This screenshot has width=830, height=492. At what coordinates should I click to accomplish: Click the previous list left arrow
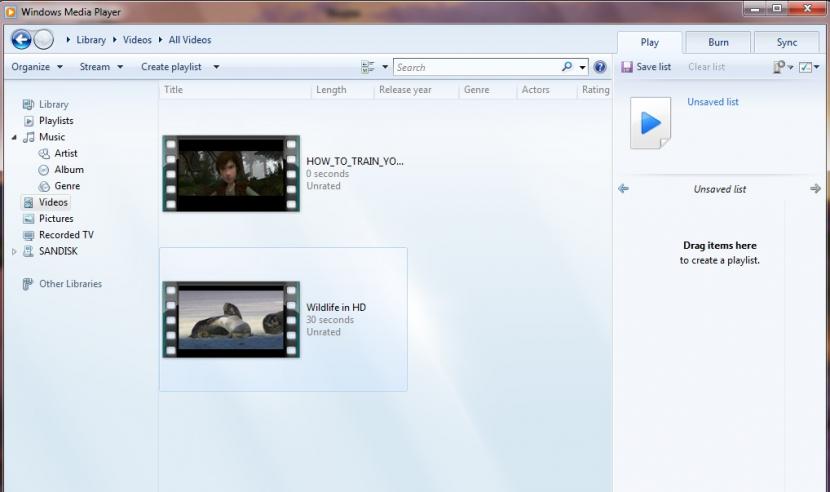pos(624,189)
